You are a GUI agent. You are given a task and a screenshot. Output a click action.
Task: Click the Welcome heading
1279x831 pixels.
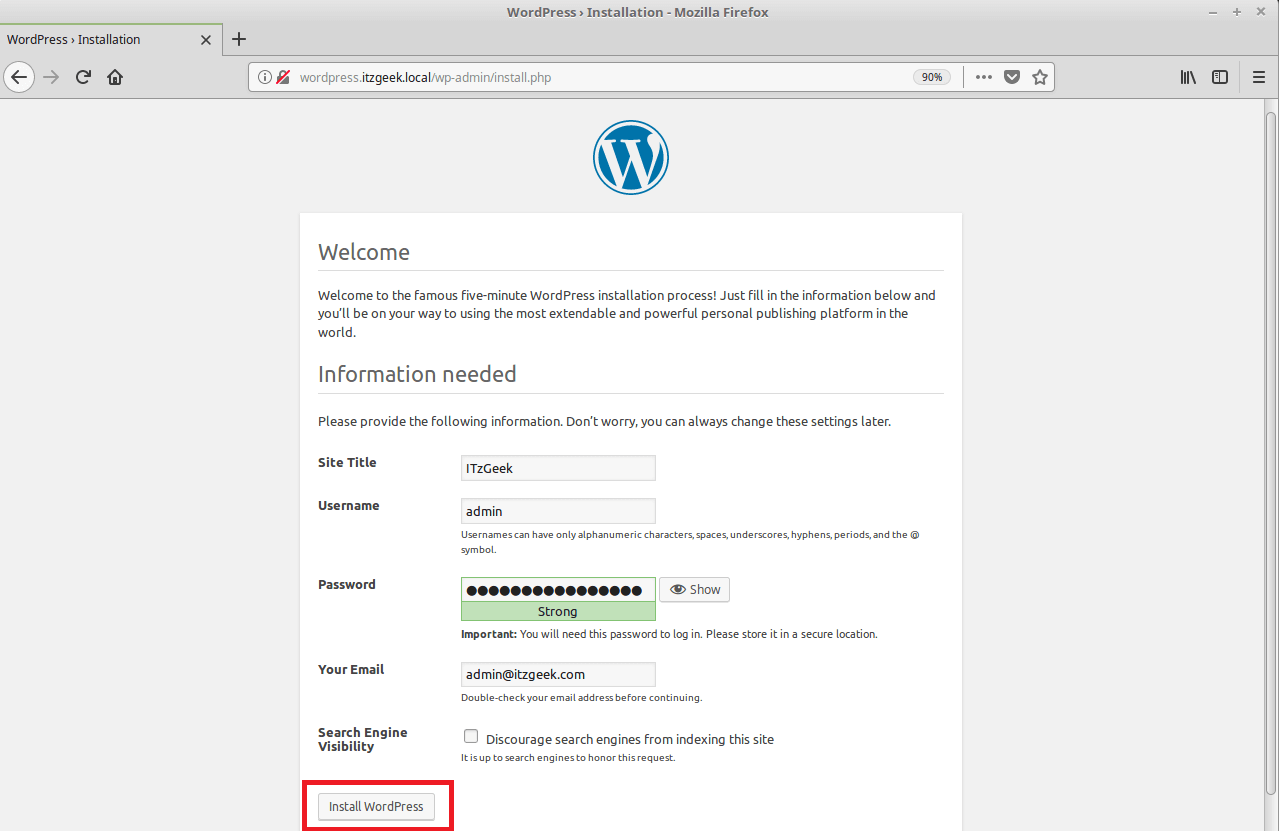point(364,252)
